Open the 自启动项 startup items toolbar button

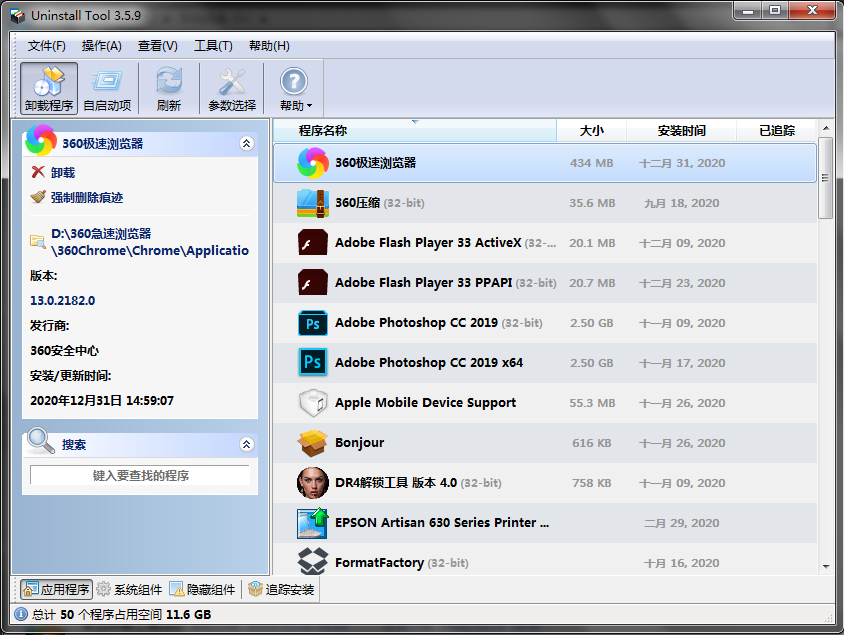(x=107, y=88)
